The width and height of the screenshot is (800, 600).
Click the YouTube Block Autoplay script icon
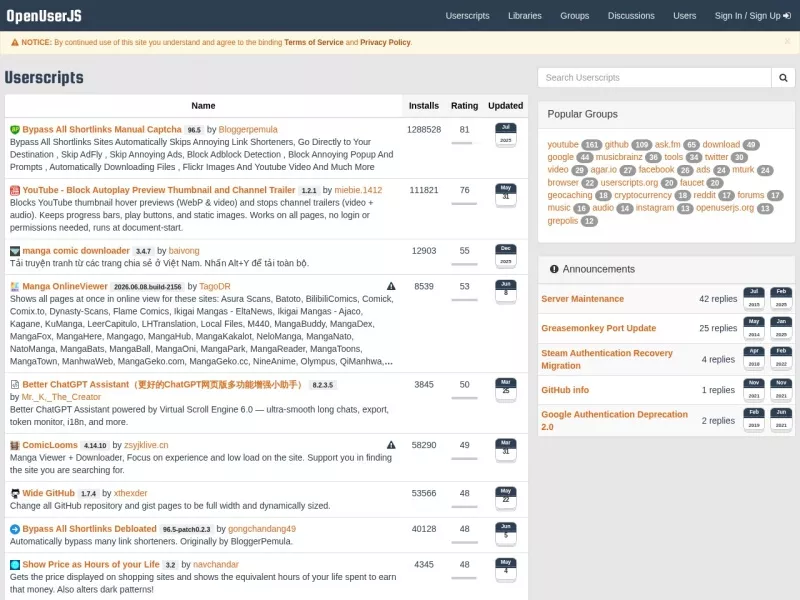(x=15, y=190)
